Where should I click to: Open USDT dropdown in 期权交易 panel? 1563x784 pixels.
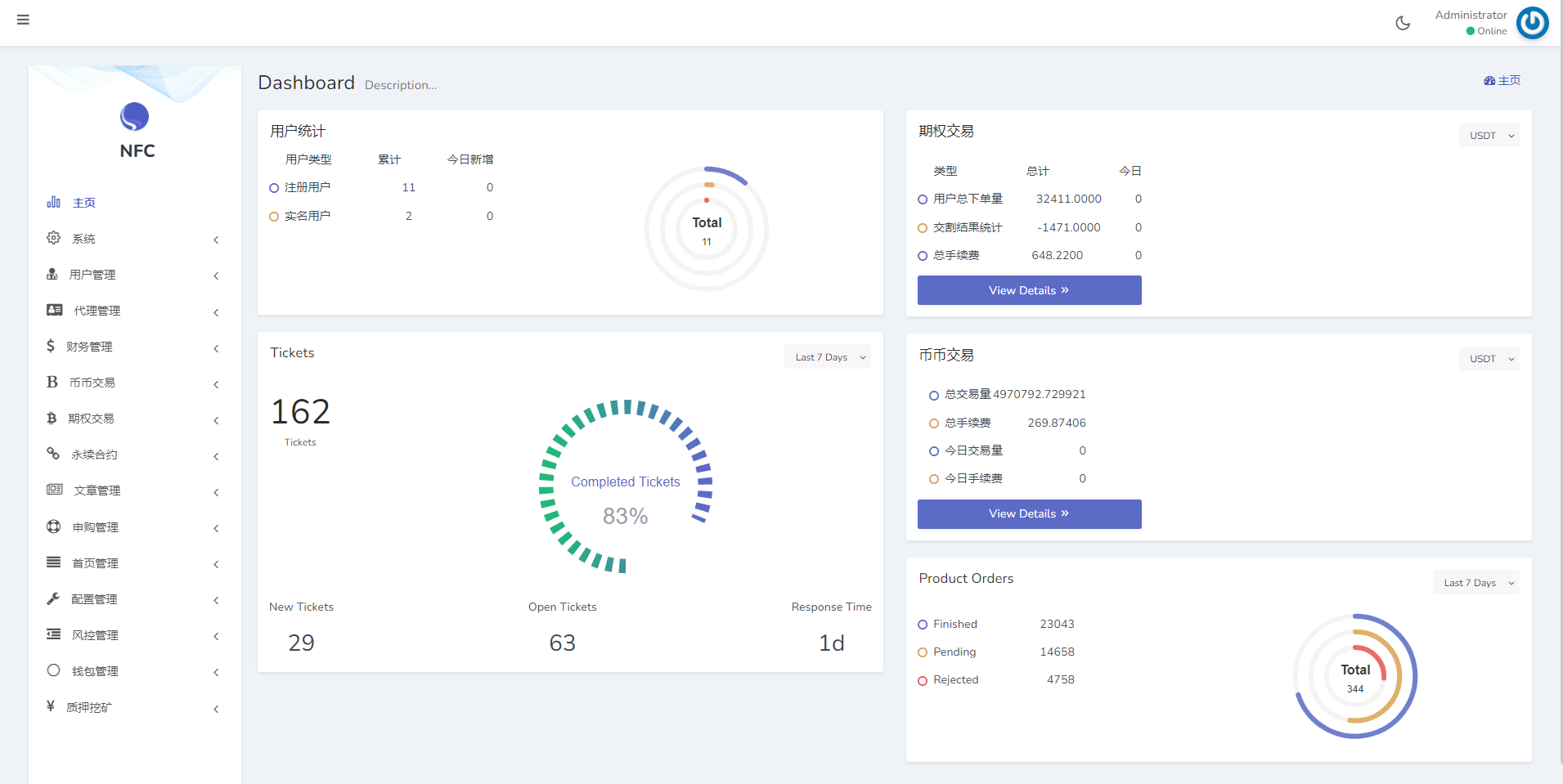pos(1489,136)
